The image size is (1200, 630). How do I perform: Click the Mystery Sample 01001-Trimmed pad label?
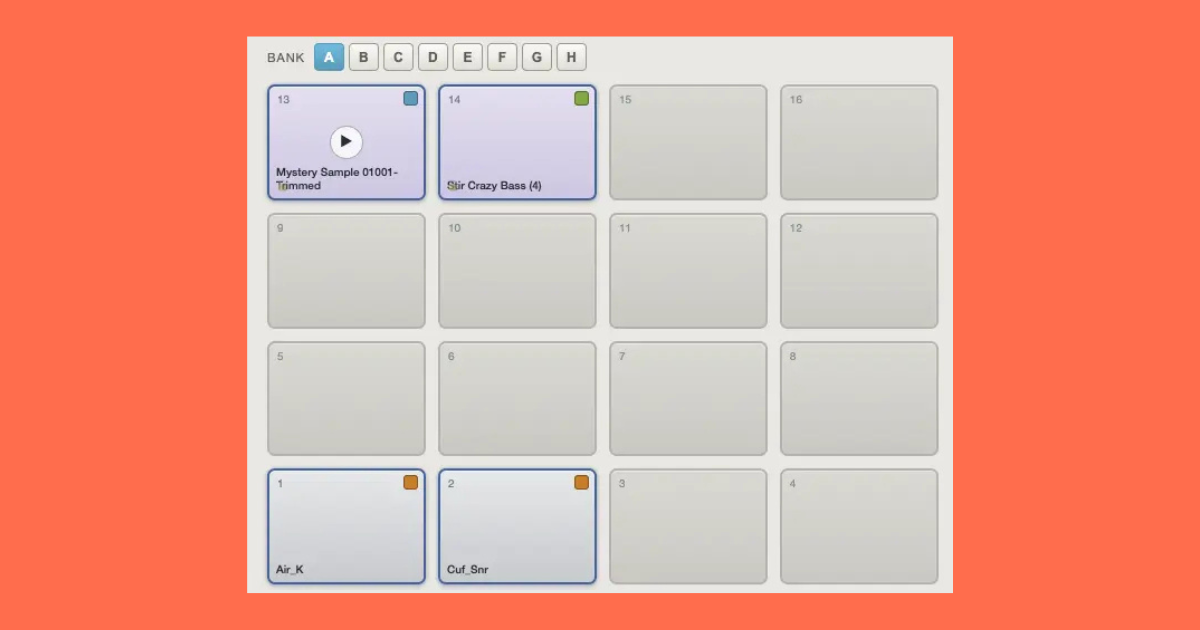(337, 179)
